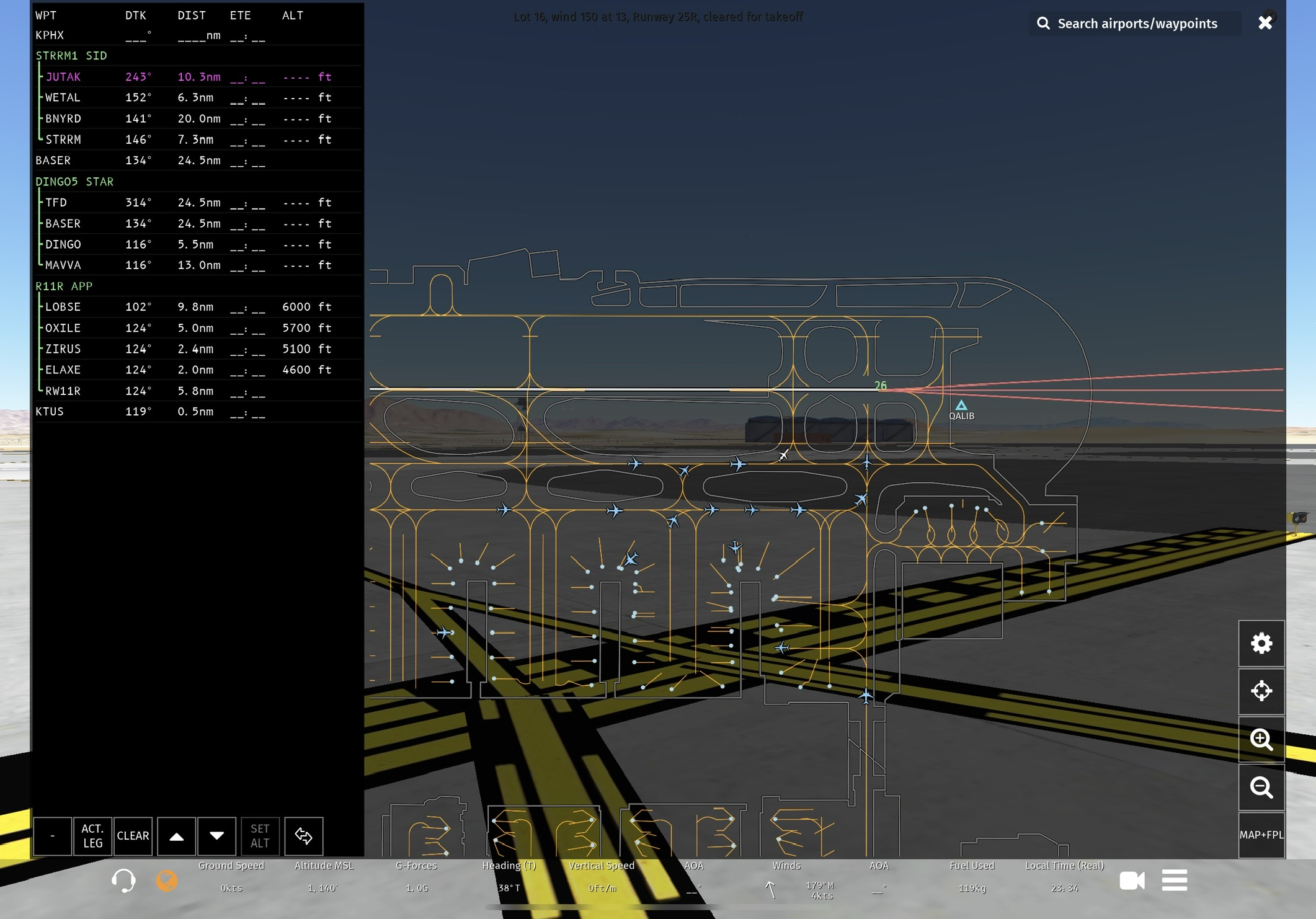The height and width of the screenshot is (919, 1316).
Task: Clear the flight plan with CLEAR
Action: tap(133, 836)
